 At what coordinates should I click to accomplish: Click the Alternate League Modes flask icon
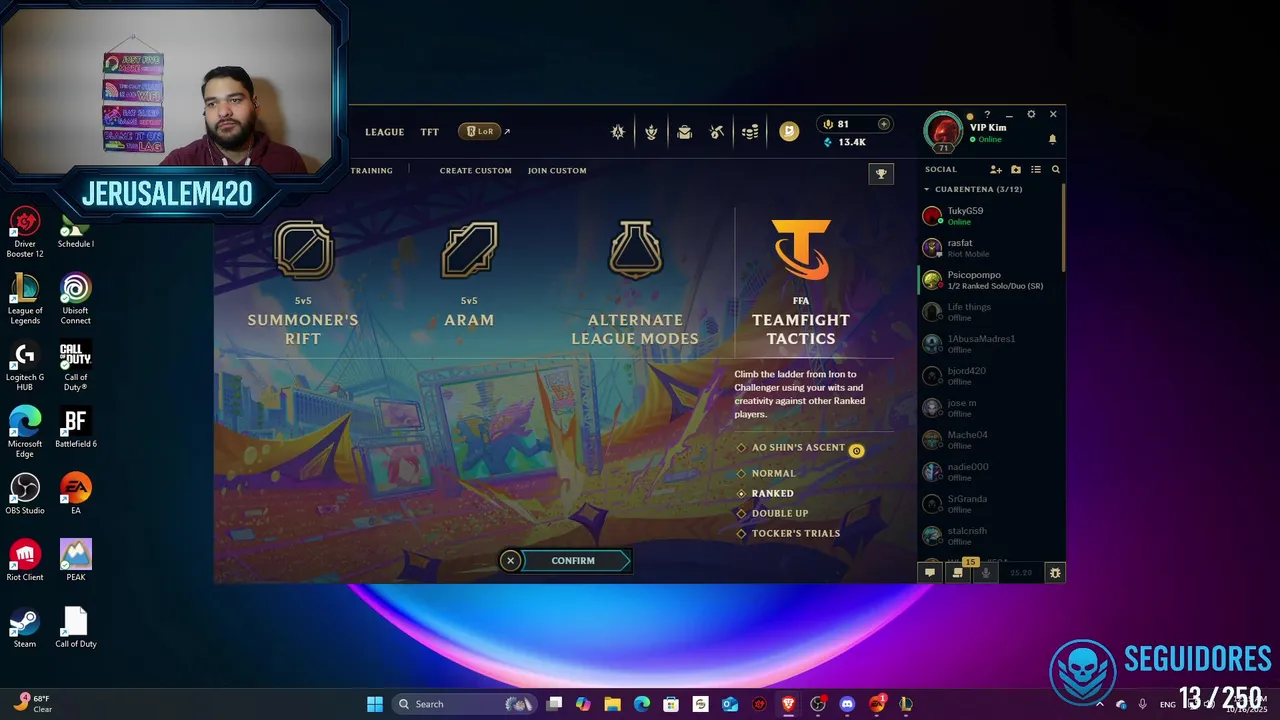(x=635, y=250)
